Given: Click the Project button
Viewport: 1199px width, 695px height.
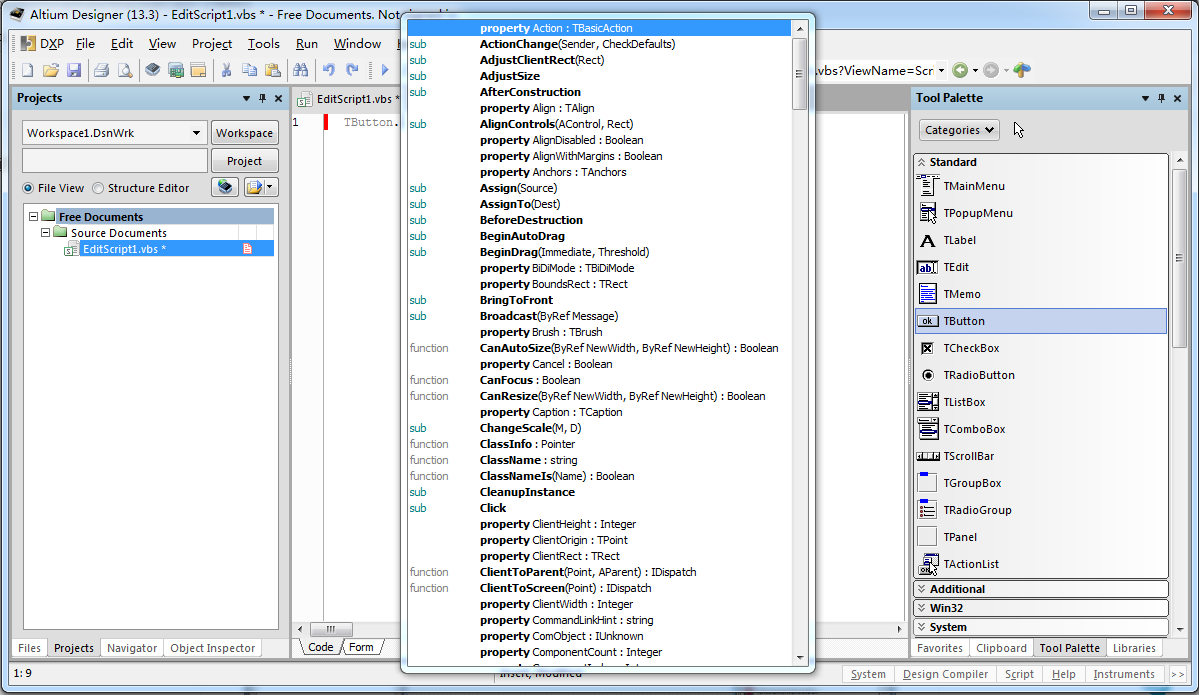Looking at the screenshot, I should (244, 161).
